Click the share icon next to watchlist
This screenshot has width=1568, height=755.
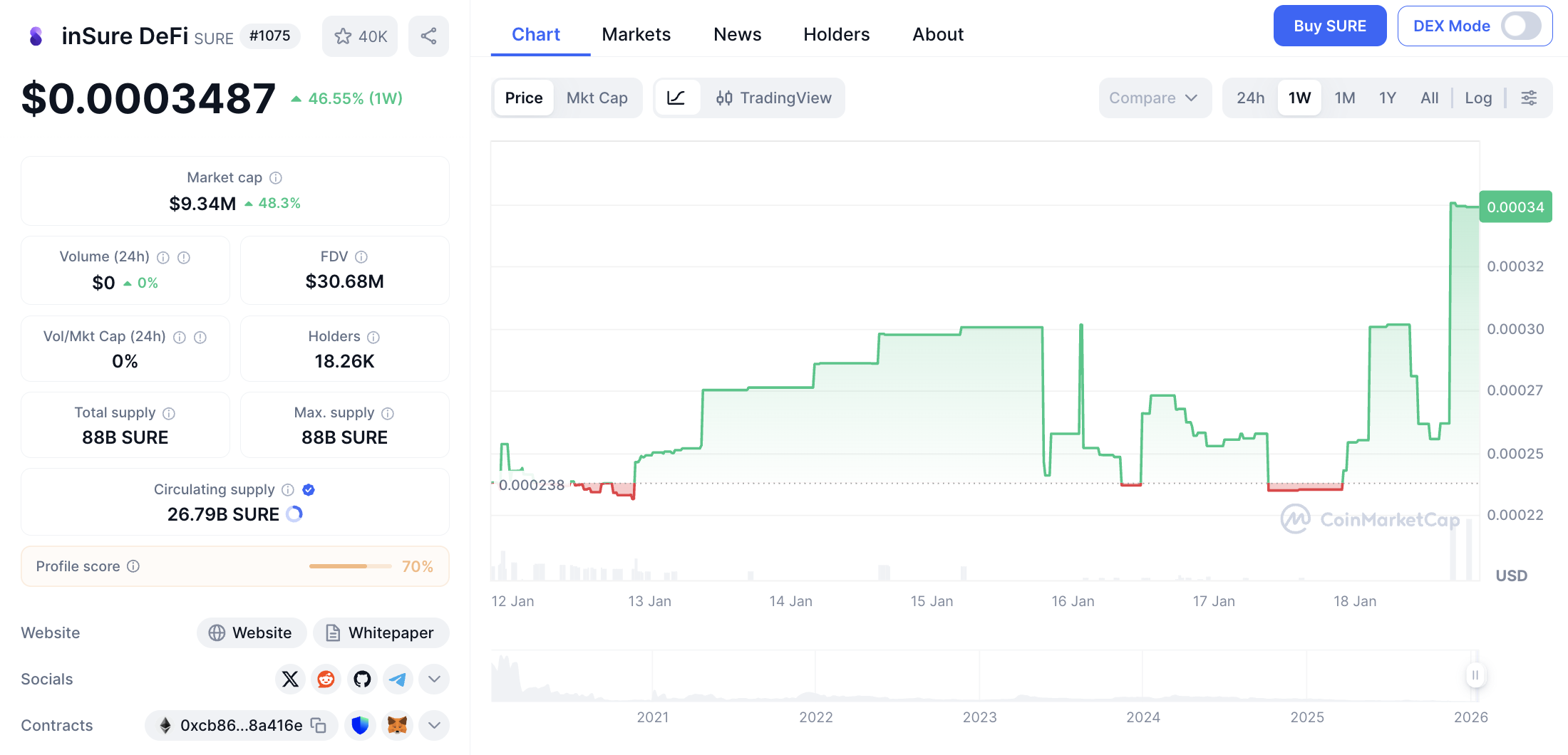(428, 36)
